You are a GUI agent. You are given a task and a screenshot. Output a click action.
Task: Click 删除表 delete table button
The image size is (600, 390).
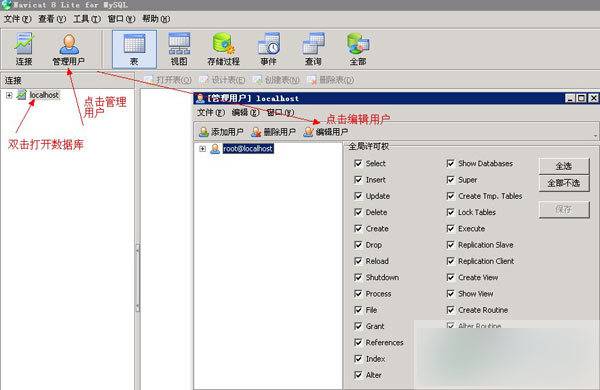[x=331, y=80]
